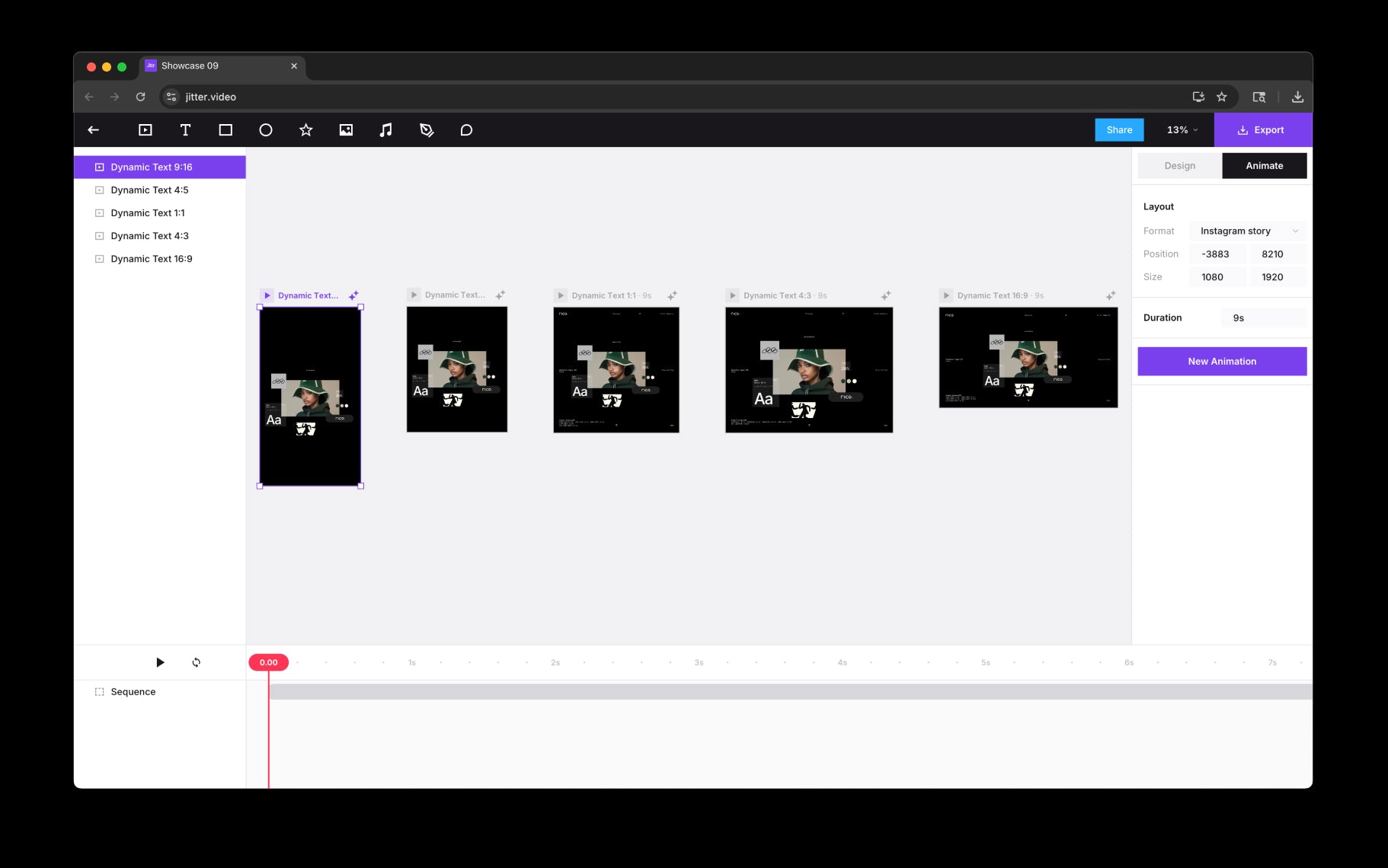The width and height of the screenshot is (1388, 868).
Task: Toggle the timeline loop button
Action: (197, 662)
